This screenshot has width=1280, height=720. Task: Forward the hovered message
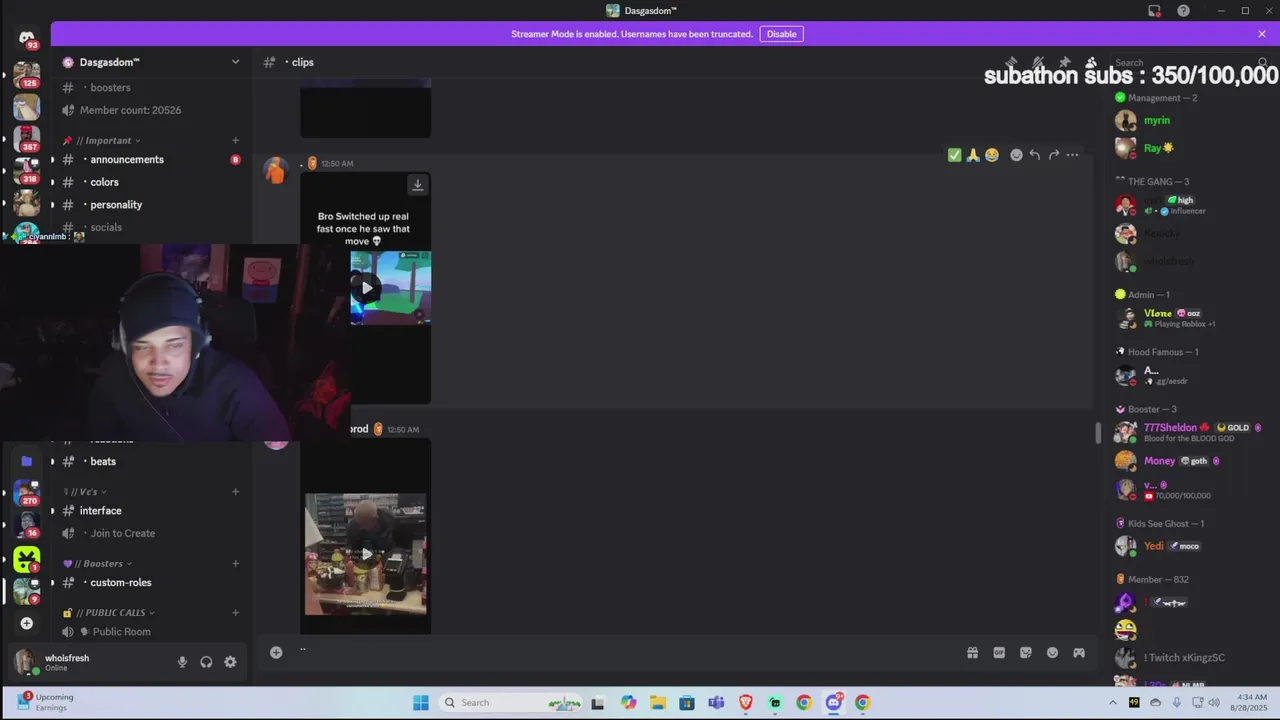pyautogui.click(x=1054, y=155)
